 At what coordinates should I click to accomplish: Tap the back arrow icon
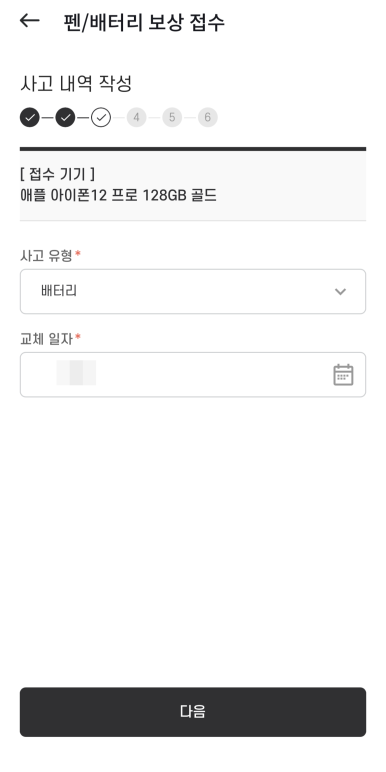pos(30,21)
